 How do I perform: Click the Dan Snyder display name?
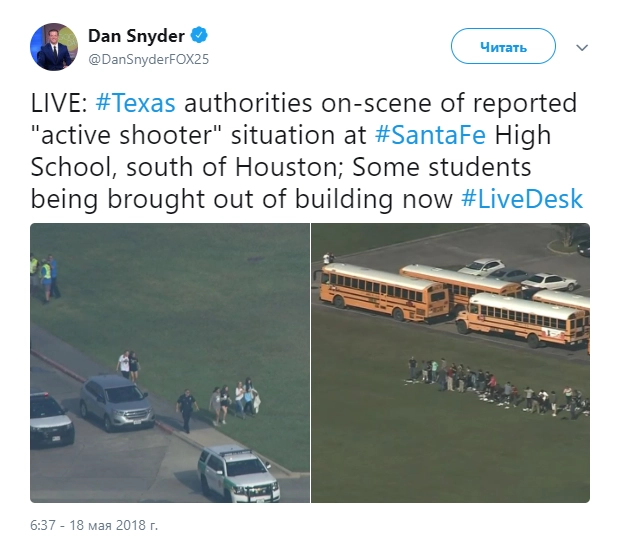click(x=136, y=36)
